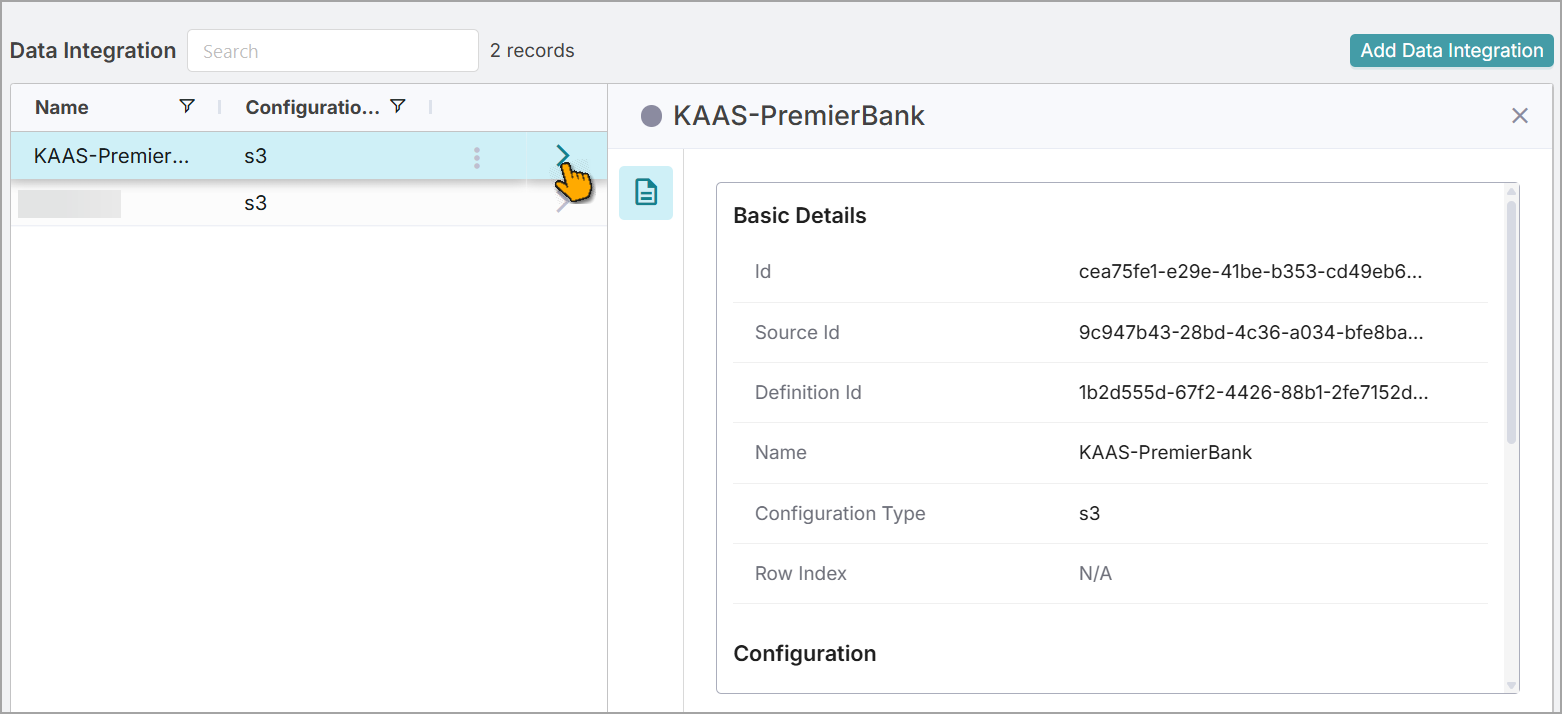Click the scrollbar down arrow in the details panel
The image size is (1562, 714).
tap(1511, 685)
